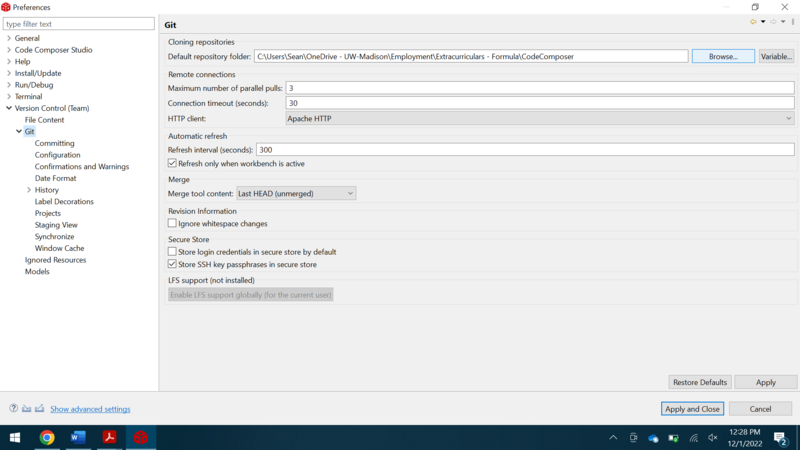The image size is (800, 450).
Task: Select Staging View preferences
Action: pyautogui.click(x=56, y=225)
